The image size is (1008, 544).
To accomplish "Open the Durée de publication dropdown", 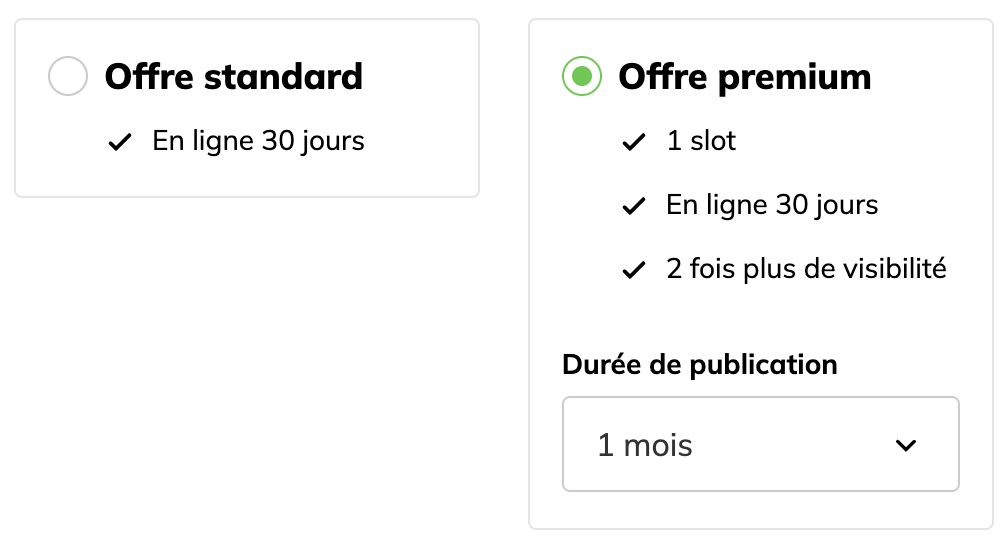I will click(760, 445).
